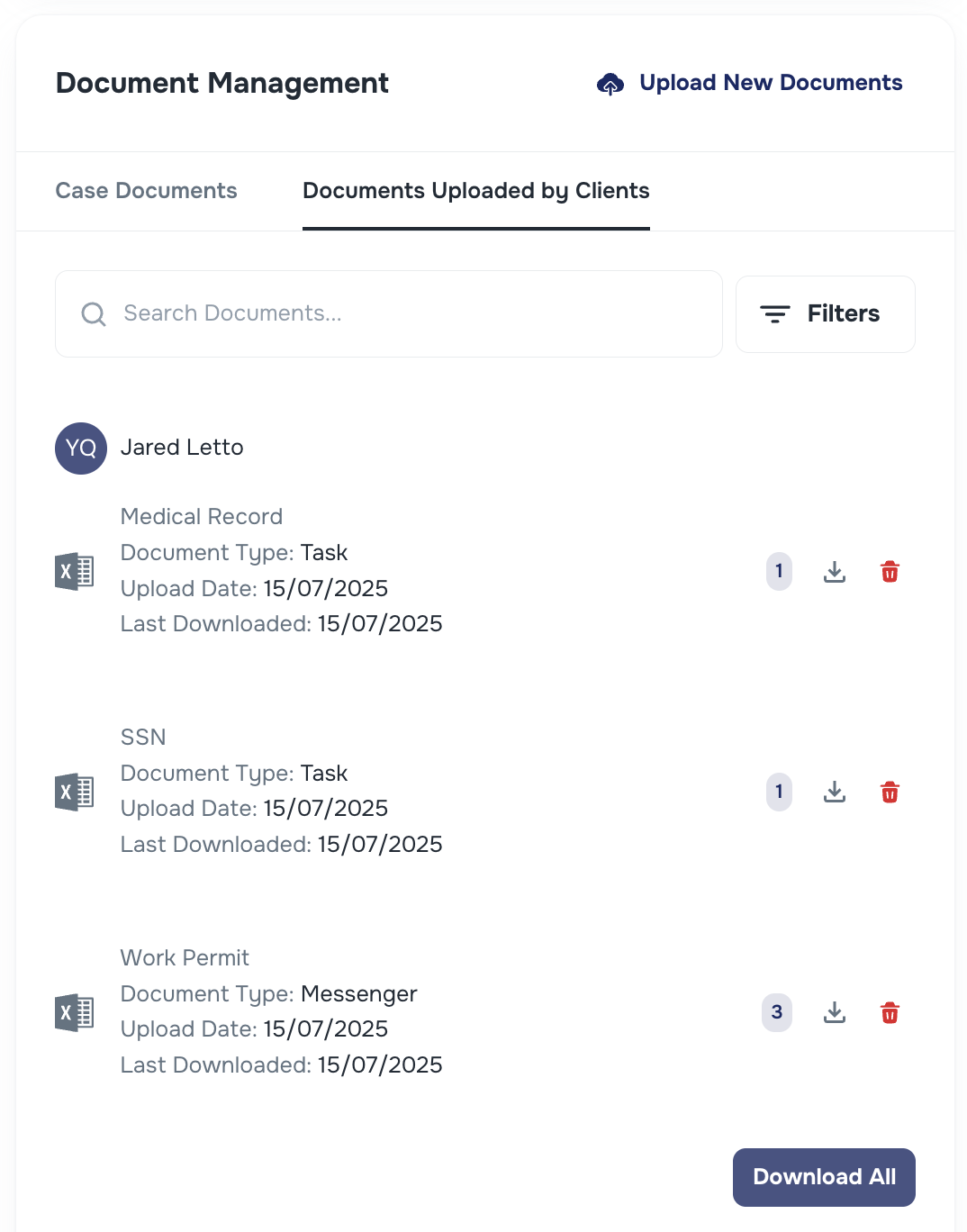This screenshot has height=1232, width=967.
Task: Click the badge showing 1 on Medical Record
Action: tap(778, 571)
